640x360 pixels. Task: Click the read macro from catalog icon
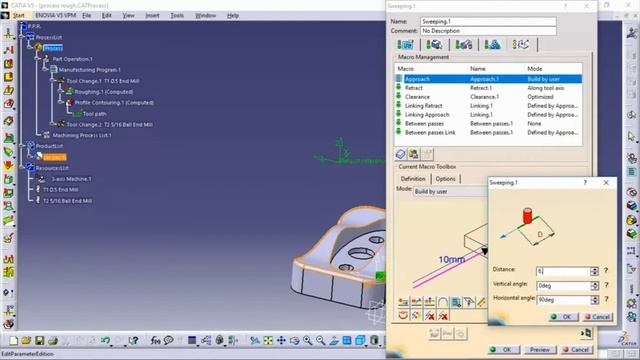point(400,154)
